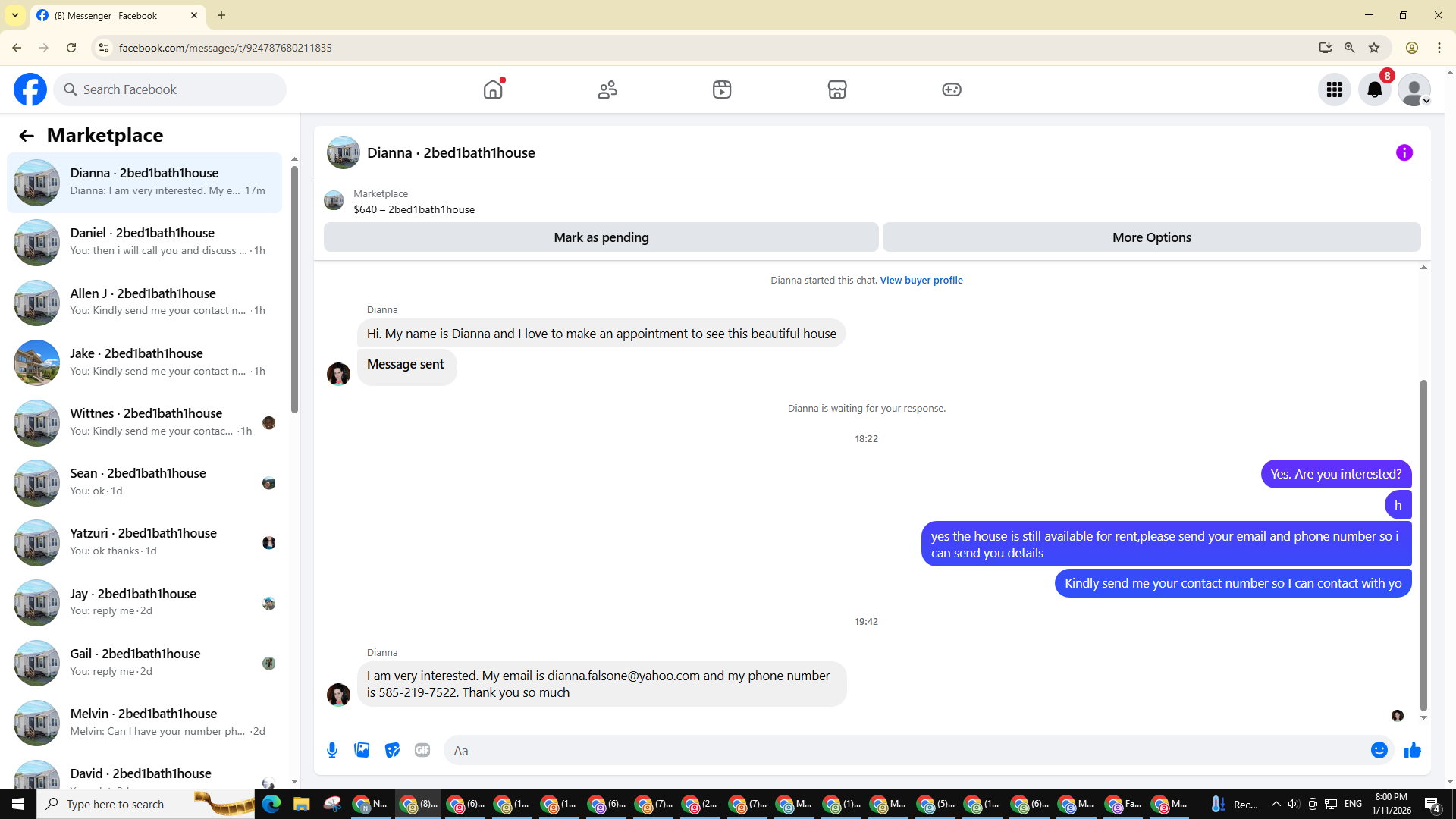Open the Jay conversation
The image size is (1456, 819).
point(144,604)
